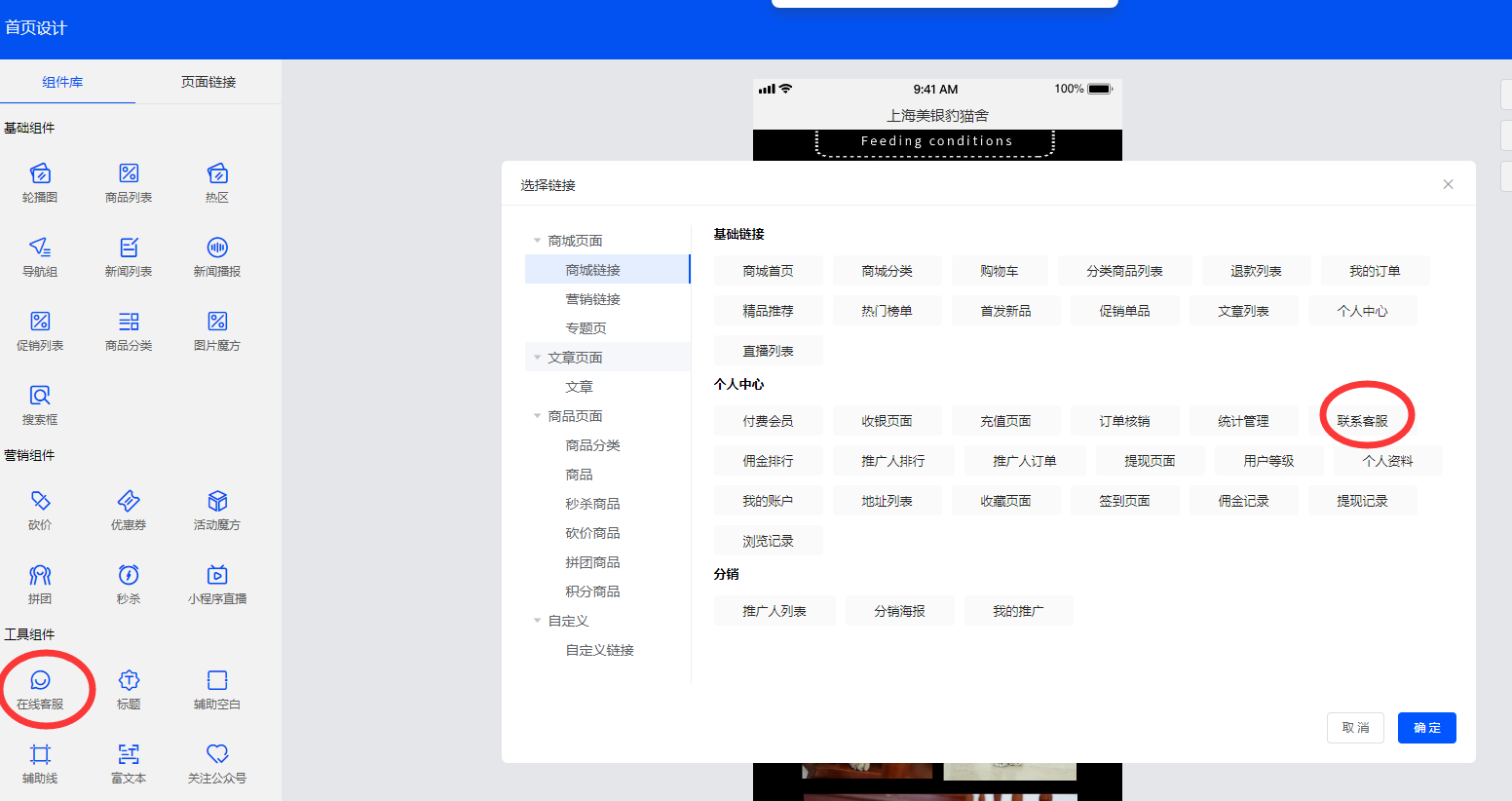Select the 导航组 navigation component icon
This screenshot has width=1512, height=801.
(x=40, y=248)
